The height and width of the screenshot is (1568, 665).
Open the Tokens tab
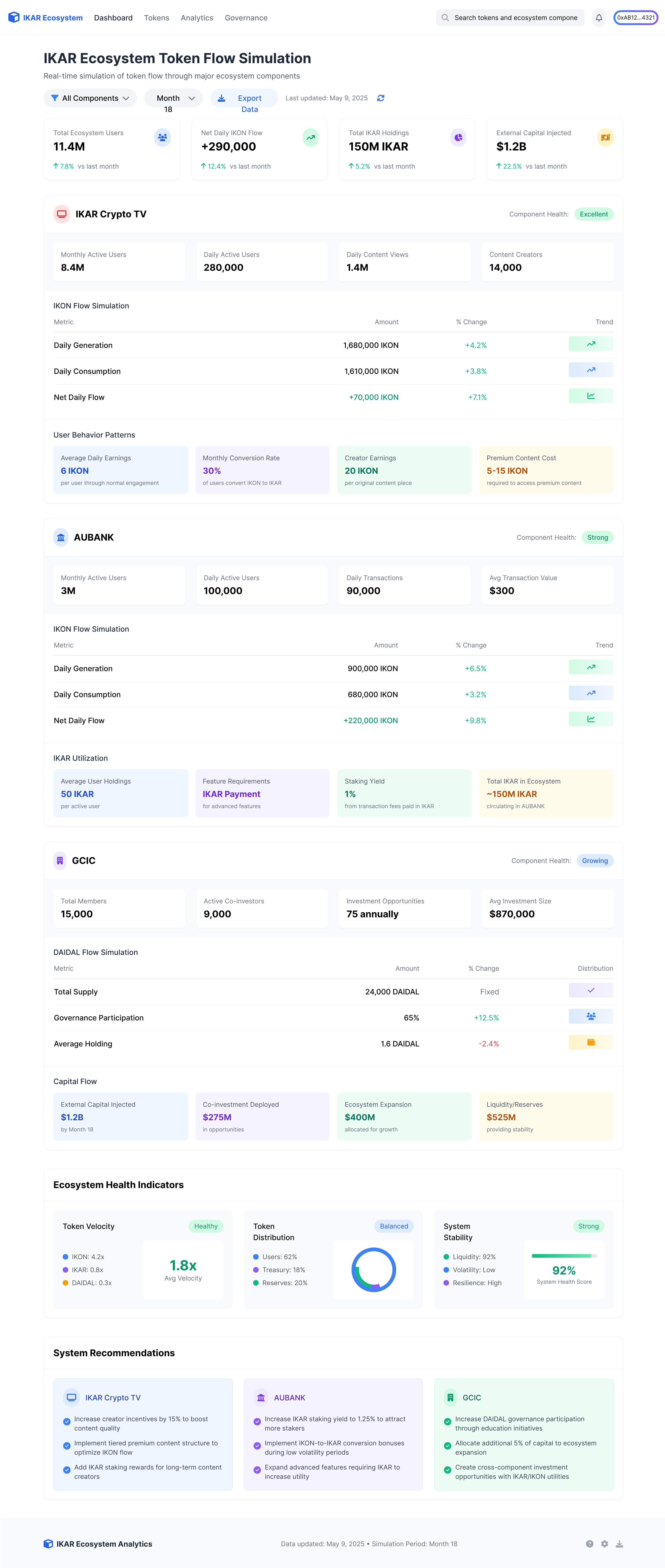156,18
